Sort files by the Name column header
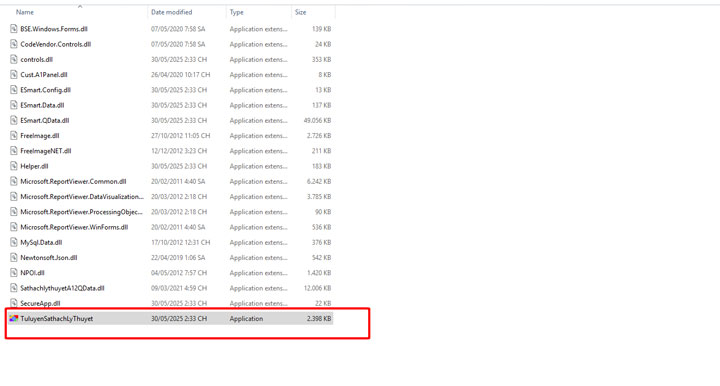This screenshot has height=386, width=720. tap(25, 12)
